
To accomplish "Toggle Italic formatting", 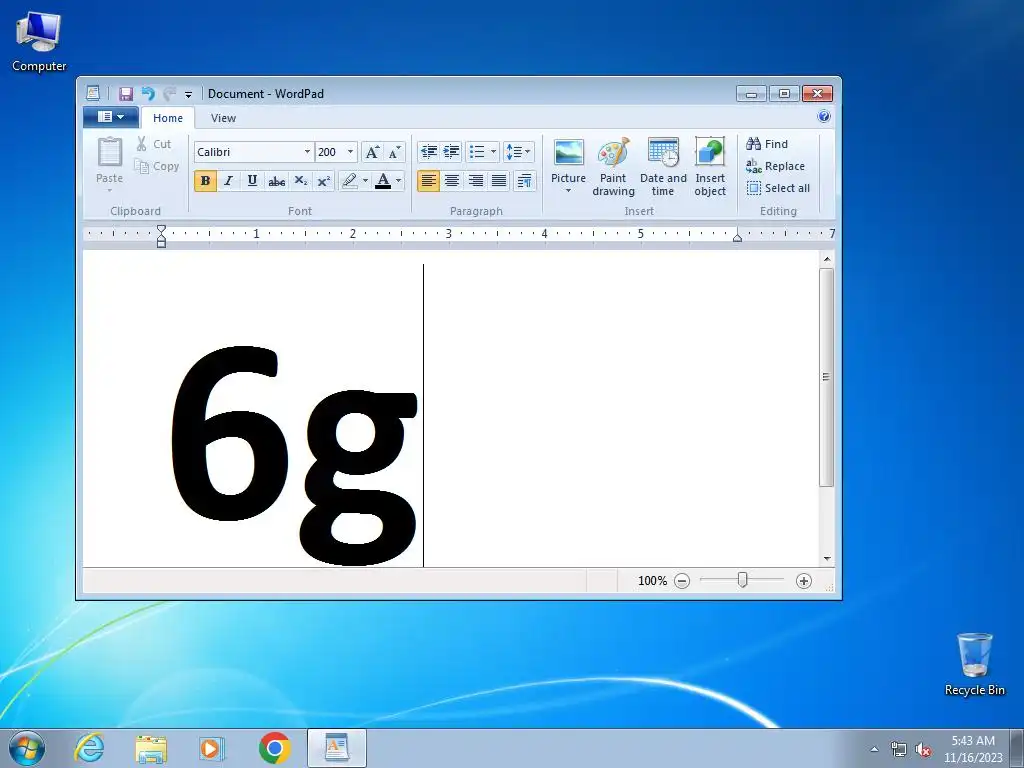I will (x=229, y=181).
